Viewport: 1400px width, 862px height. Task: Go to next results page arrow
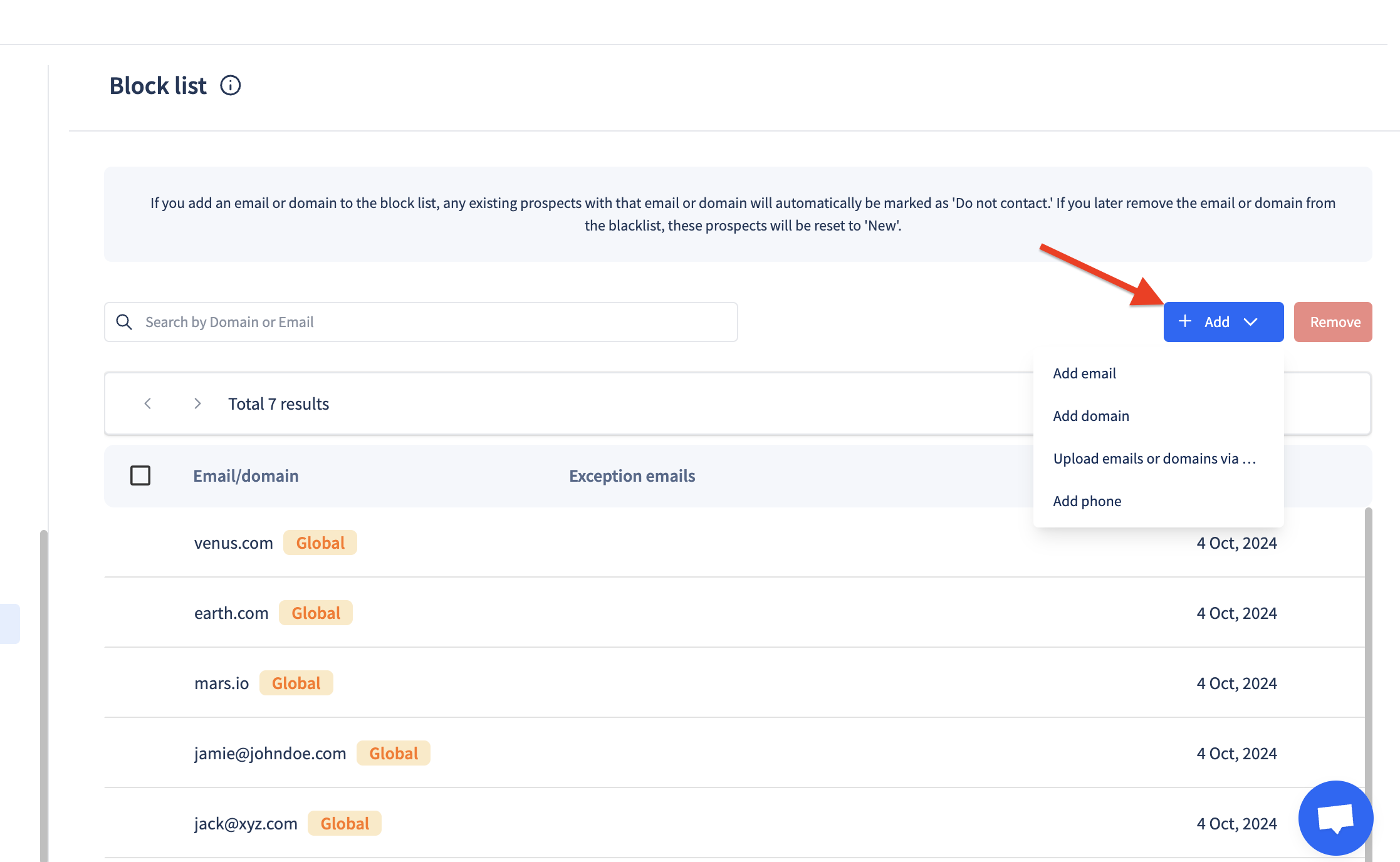[x=197, y=403]
